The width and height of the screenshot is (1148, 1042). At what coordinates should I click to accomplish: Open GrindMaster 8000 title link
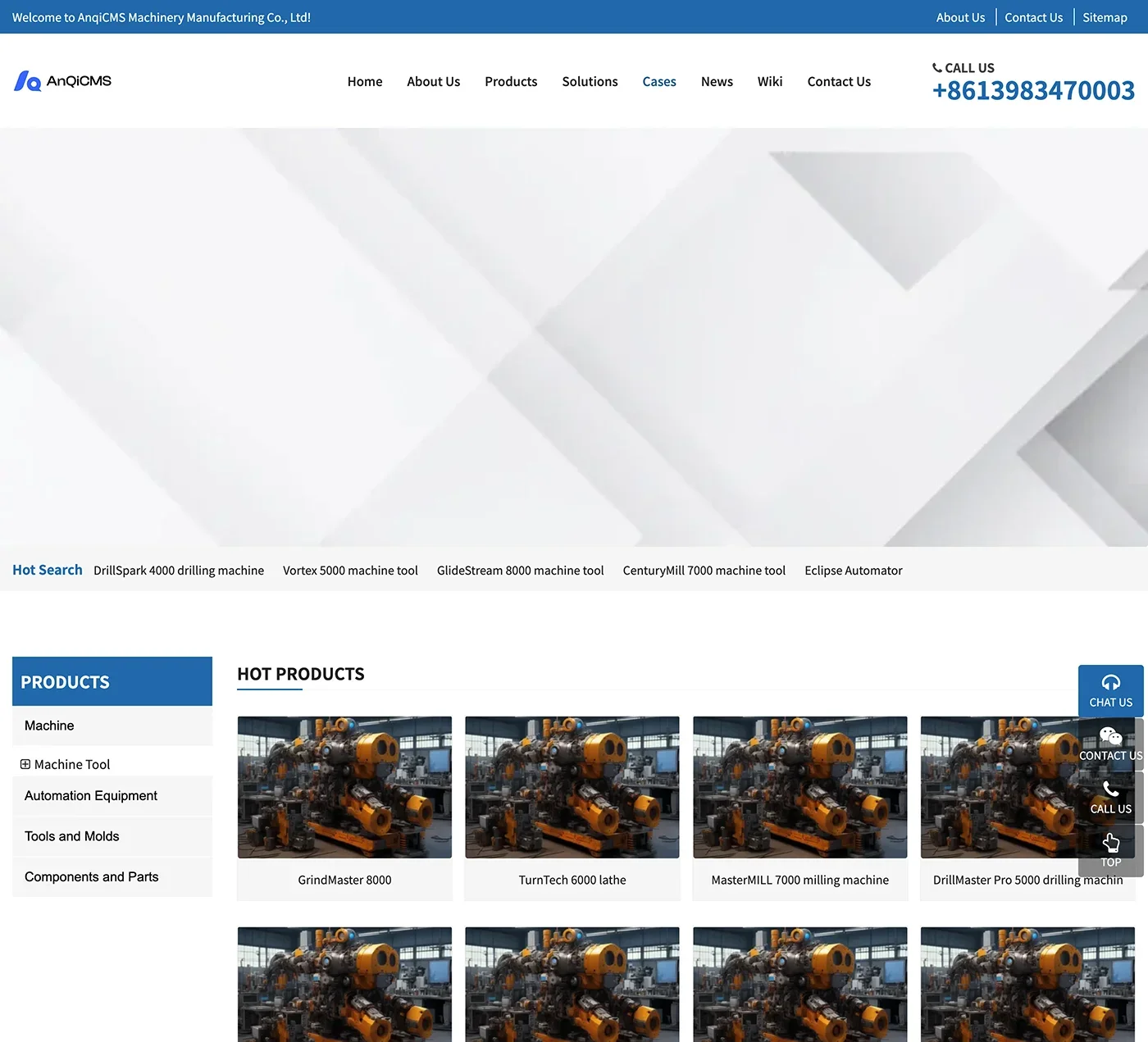point(344,880)
